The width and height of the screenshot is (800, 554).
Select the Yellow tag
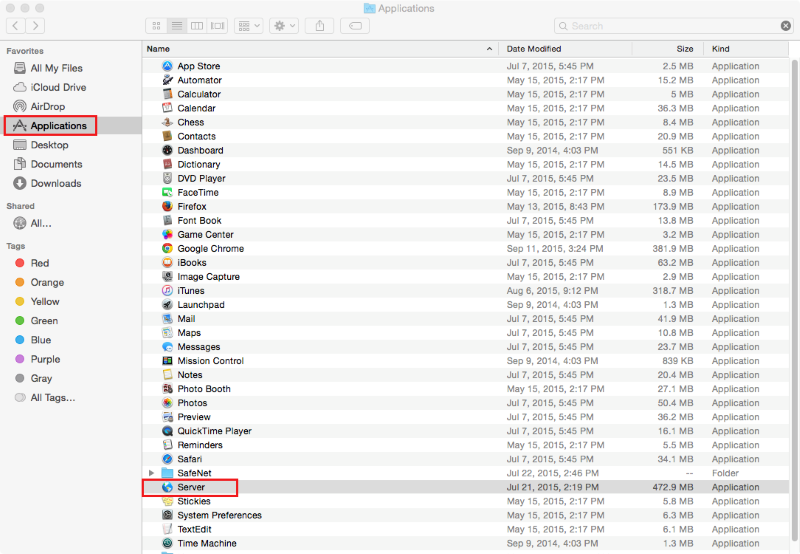(x=45, y=301)
